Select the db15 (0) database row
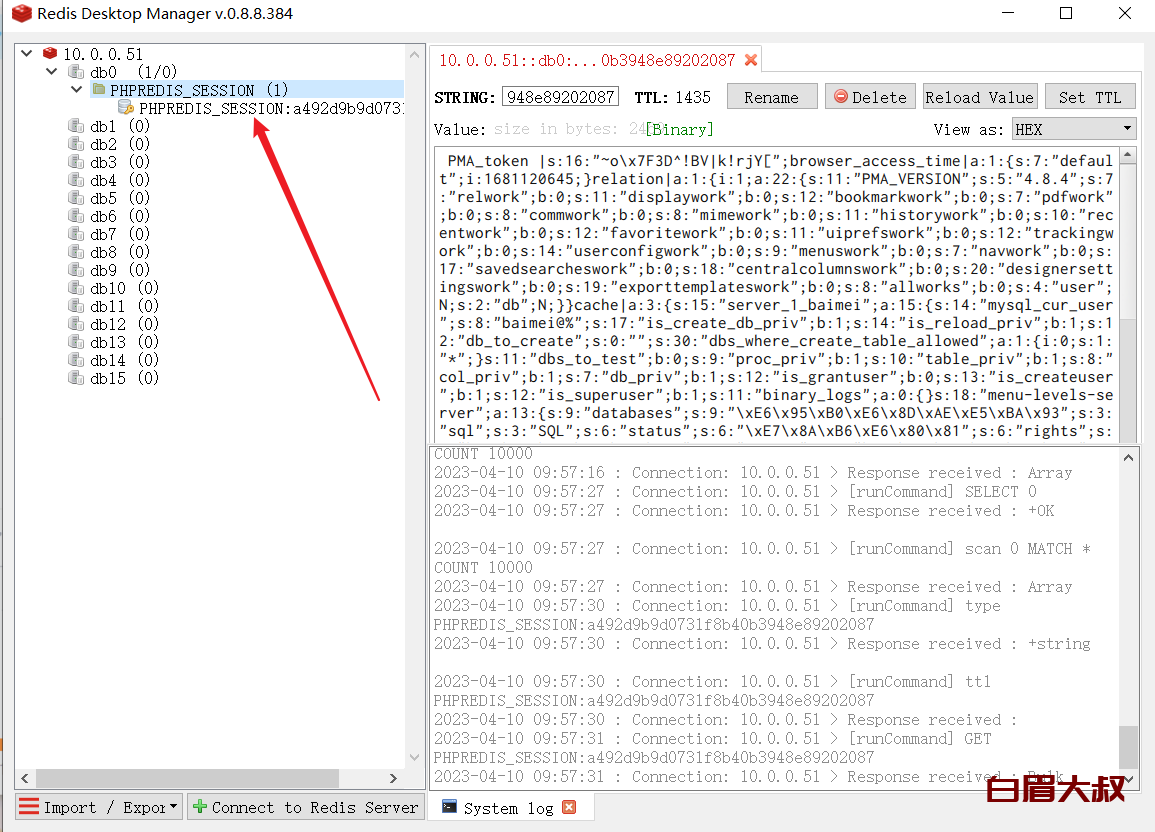The width and height of the screenshot is (1155, 832). click(x=124, y=378)
